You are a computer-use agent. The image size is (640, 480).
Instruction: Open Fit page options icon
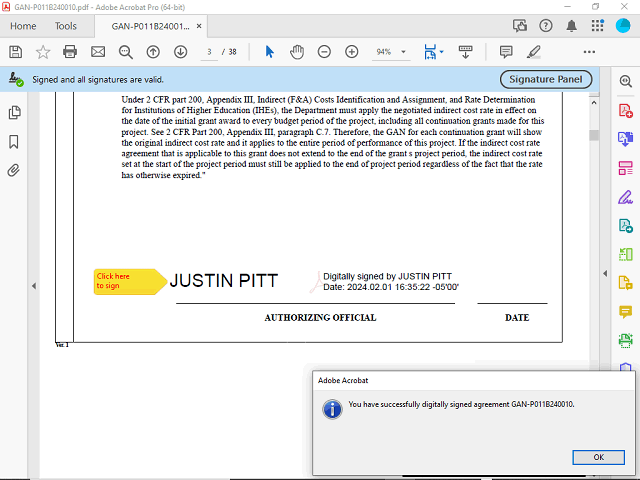pos(430,52)
